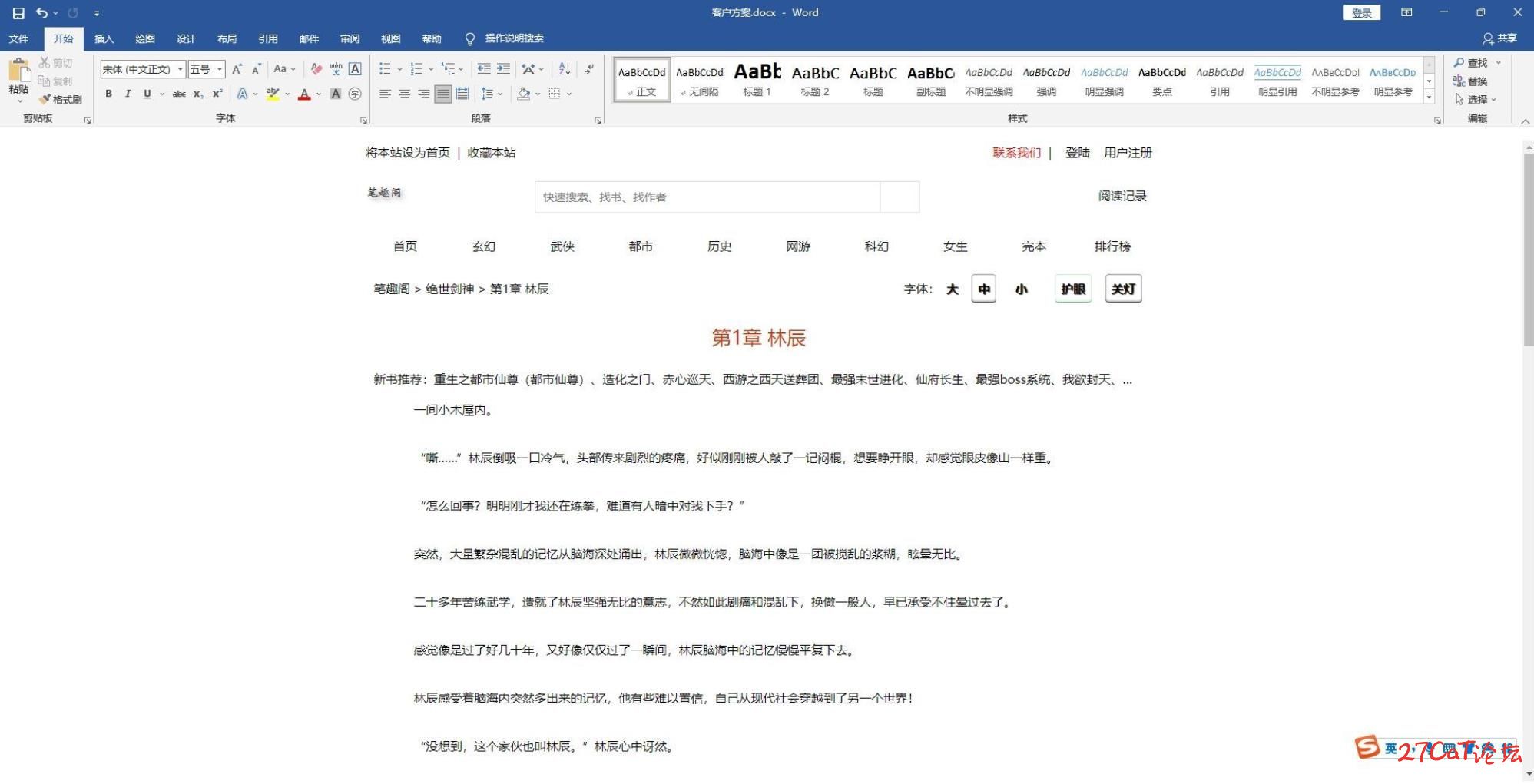Apply the 标题 1 heading style
The height and width of the screenshot is (784, 1534).
pos(757,80)
